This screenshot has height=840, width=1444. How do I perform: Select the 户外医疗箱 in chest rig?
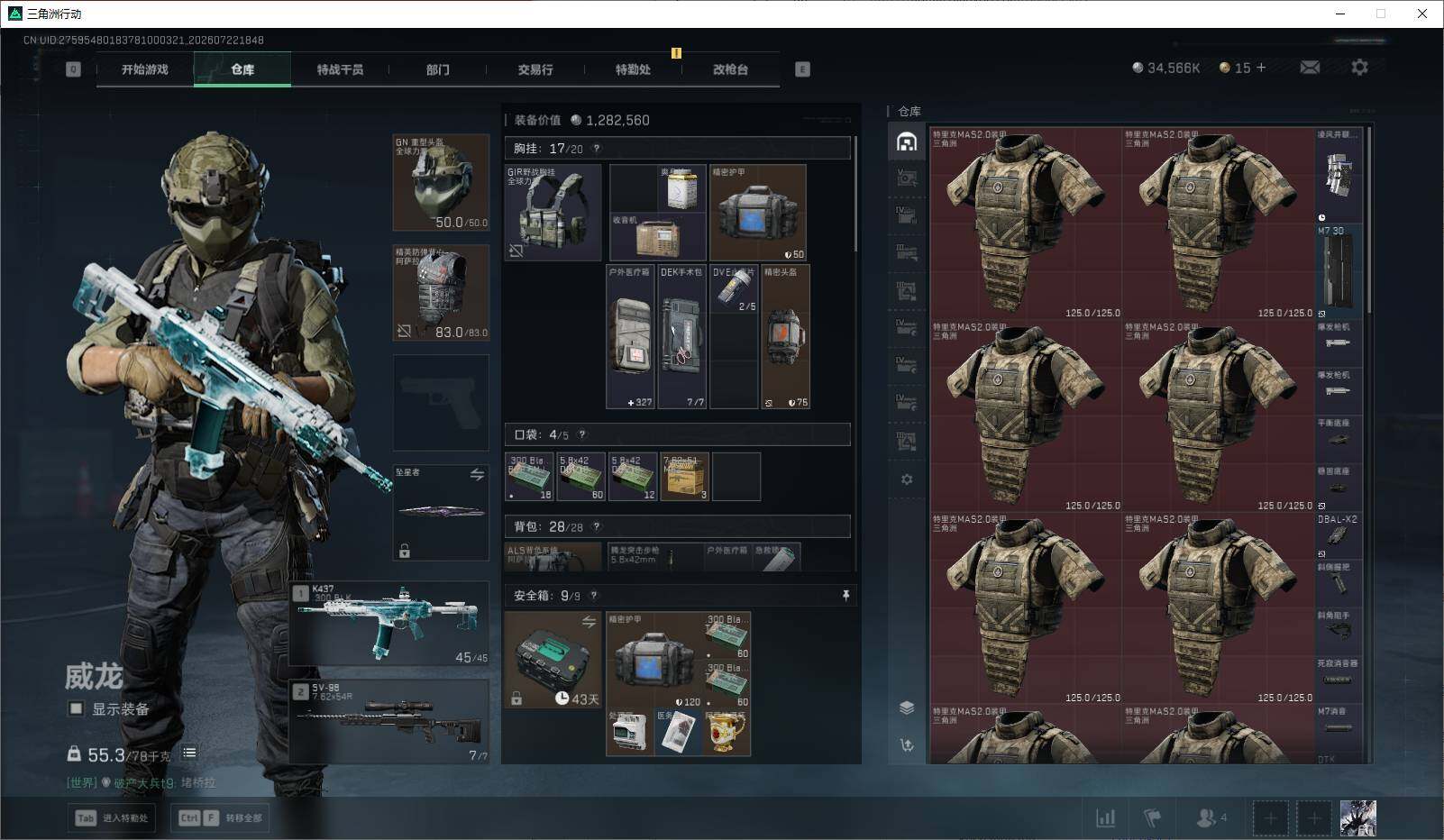pyautogui.click(x=631, y=337)
